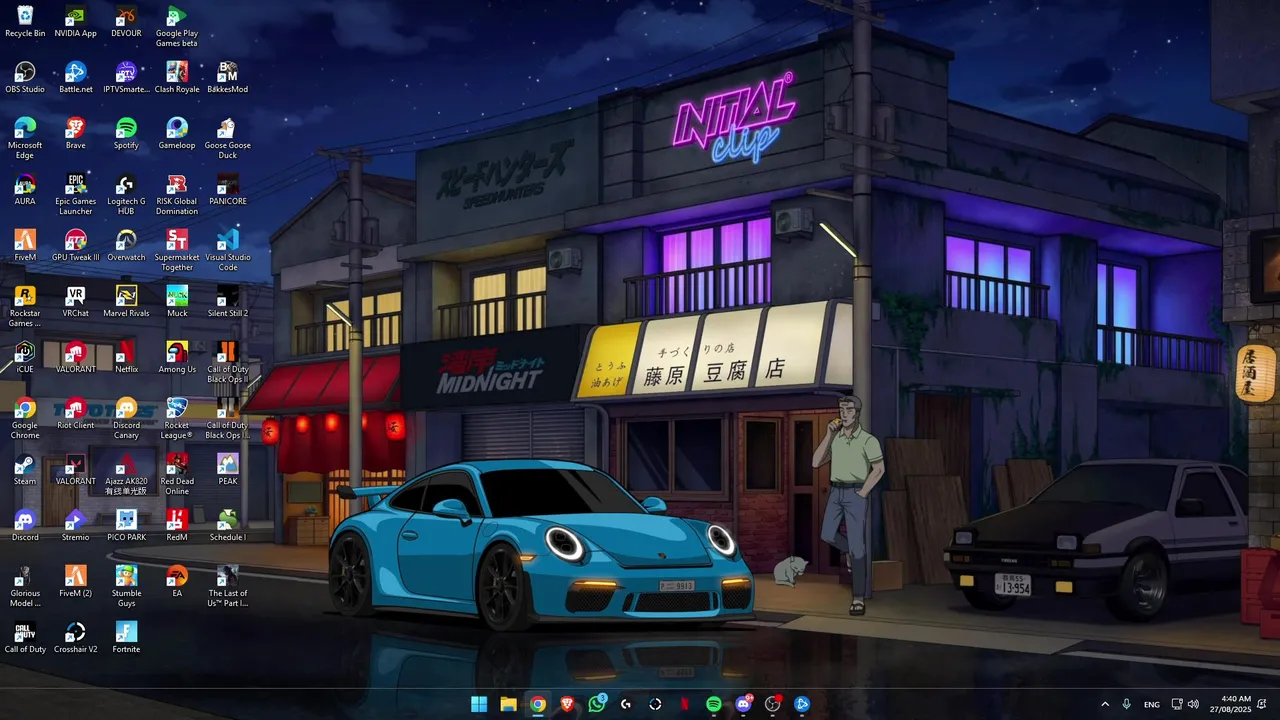Show hidden system tray icons
This screenshot has height=720, width=1280.
click(1105, 704)
